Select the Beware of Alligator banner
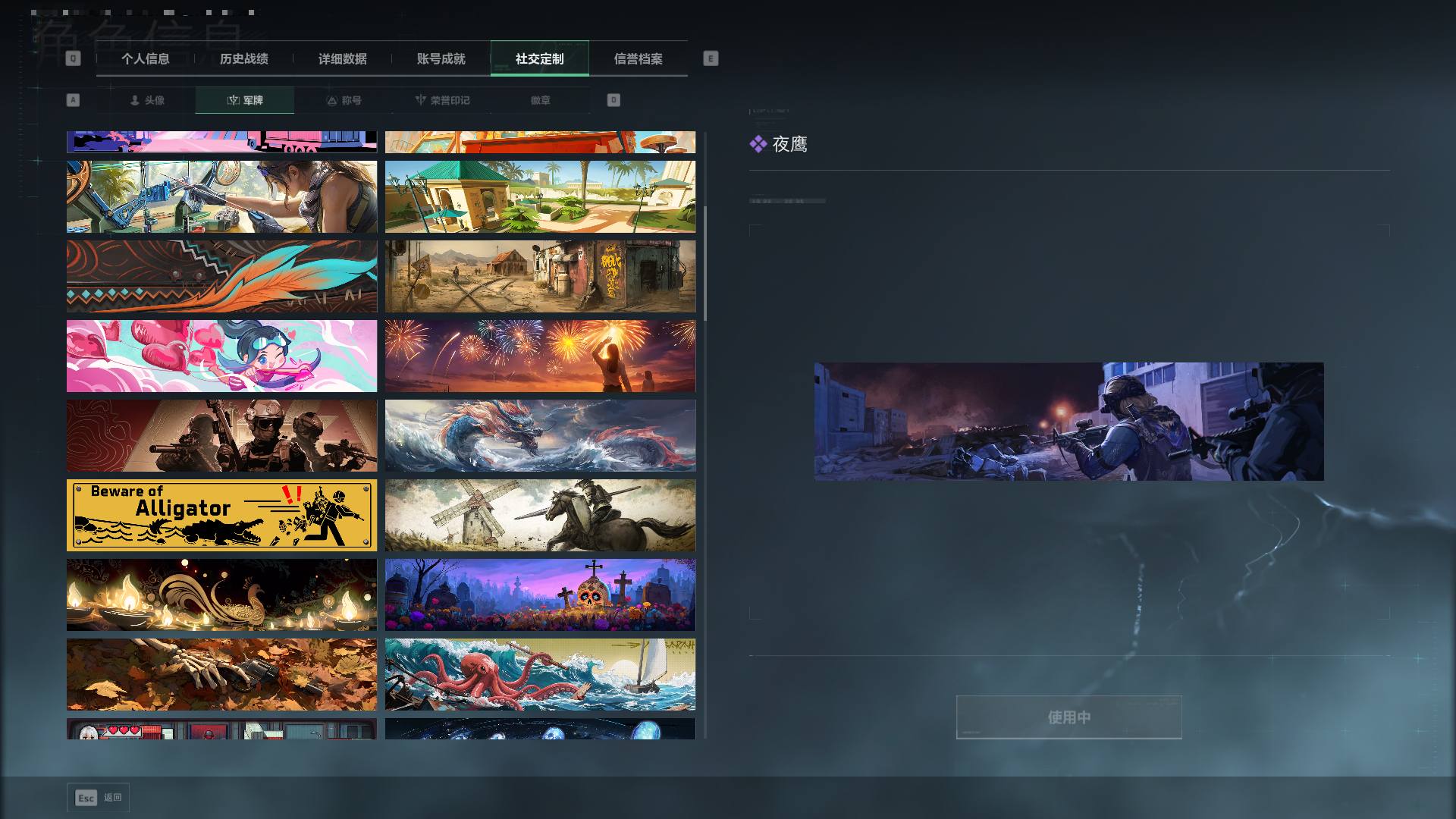 [221, 515]
